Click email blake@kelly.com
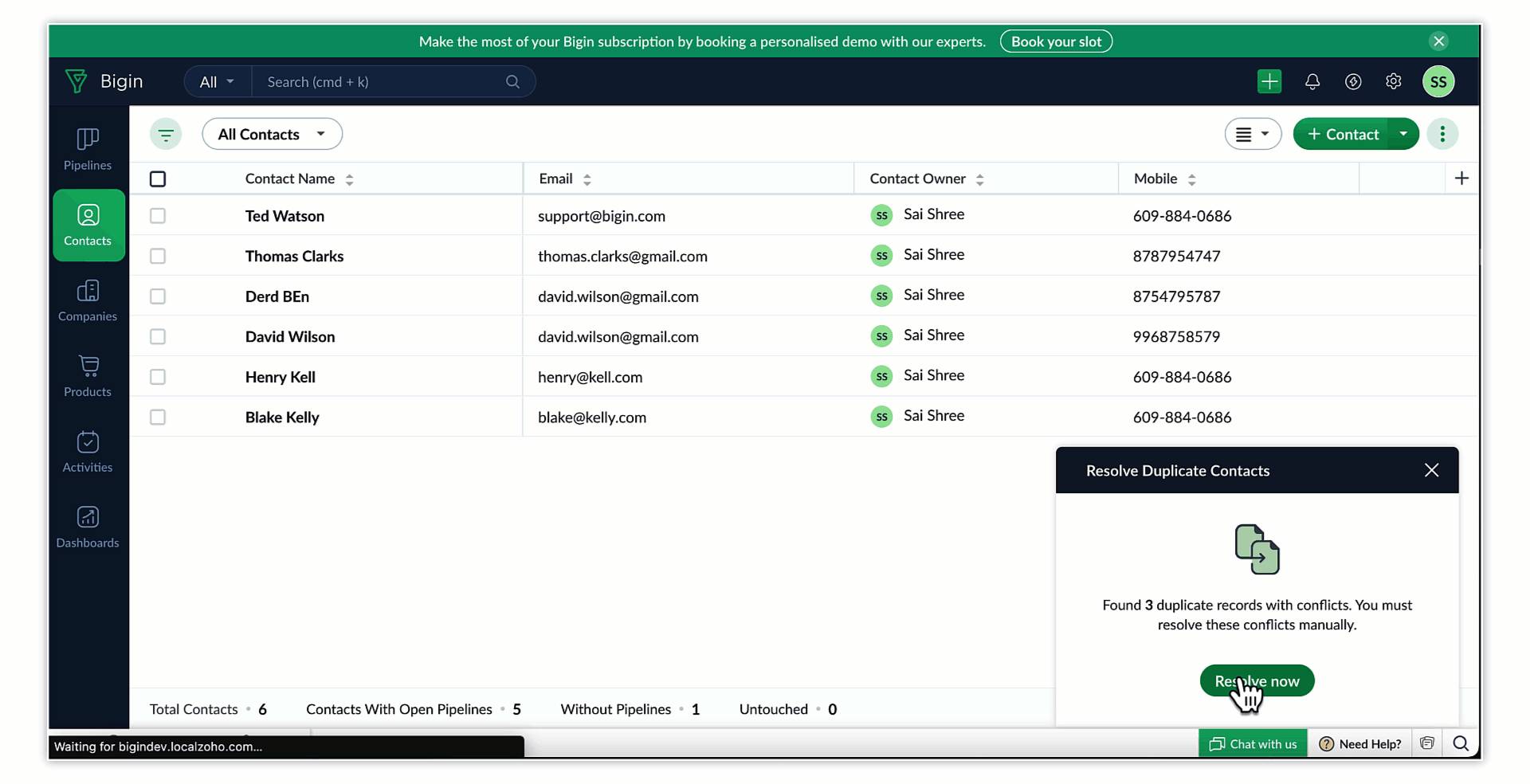Viewport: 1530px width, 784px height. [x=592, y=417]
